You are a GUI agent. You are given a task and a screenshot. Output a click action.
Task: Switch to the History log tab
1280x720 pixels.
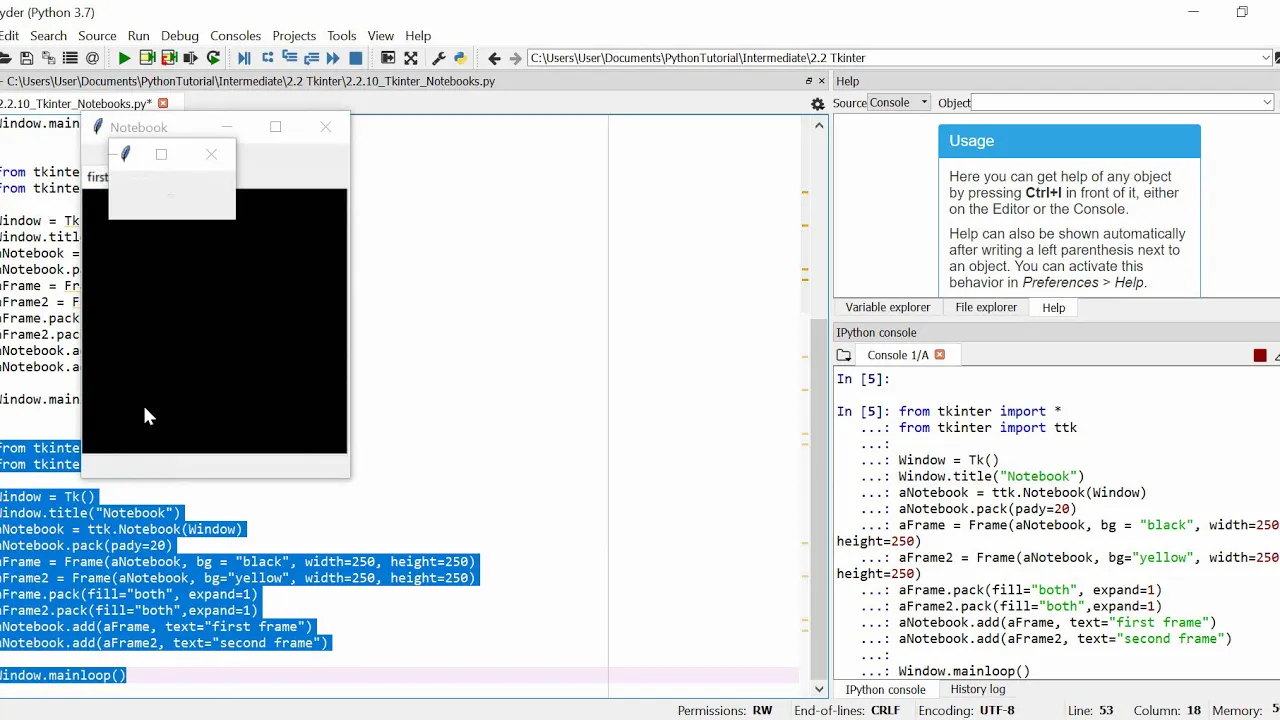978,689
